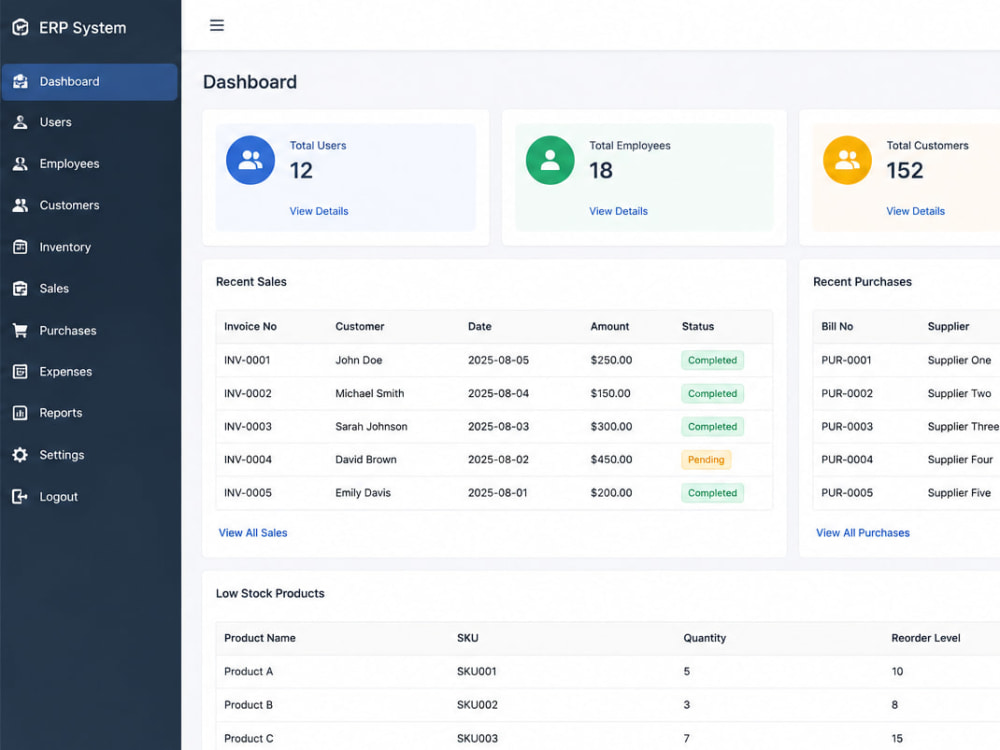Click the Invoice No column header
The height and width of the screenshot is (750, 1000).
click(x=250, y=327)
